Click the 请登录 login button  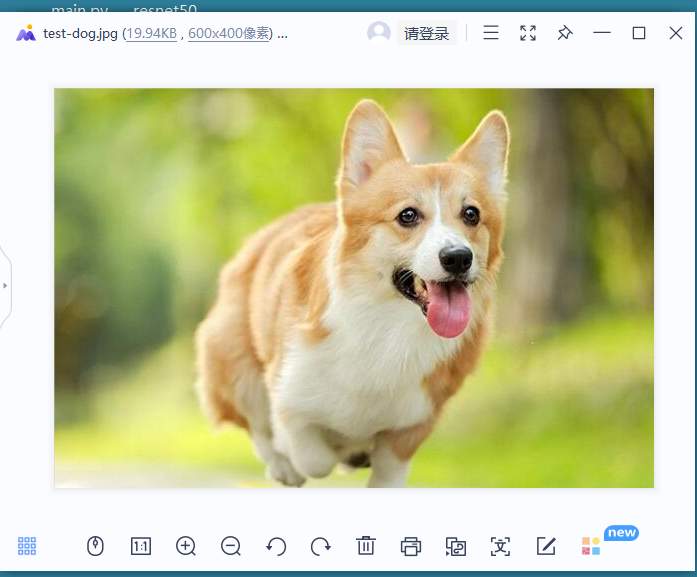click(426, 33)
